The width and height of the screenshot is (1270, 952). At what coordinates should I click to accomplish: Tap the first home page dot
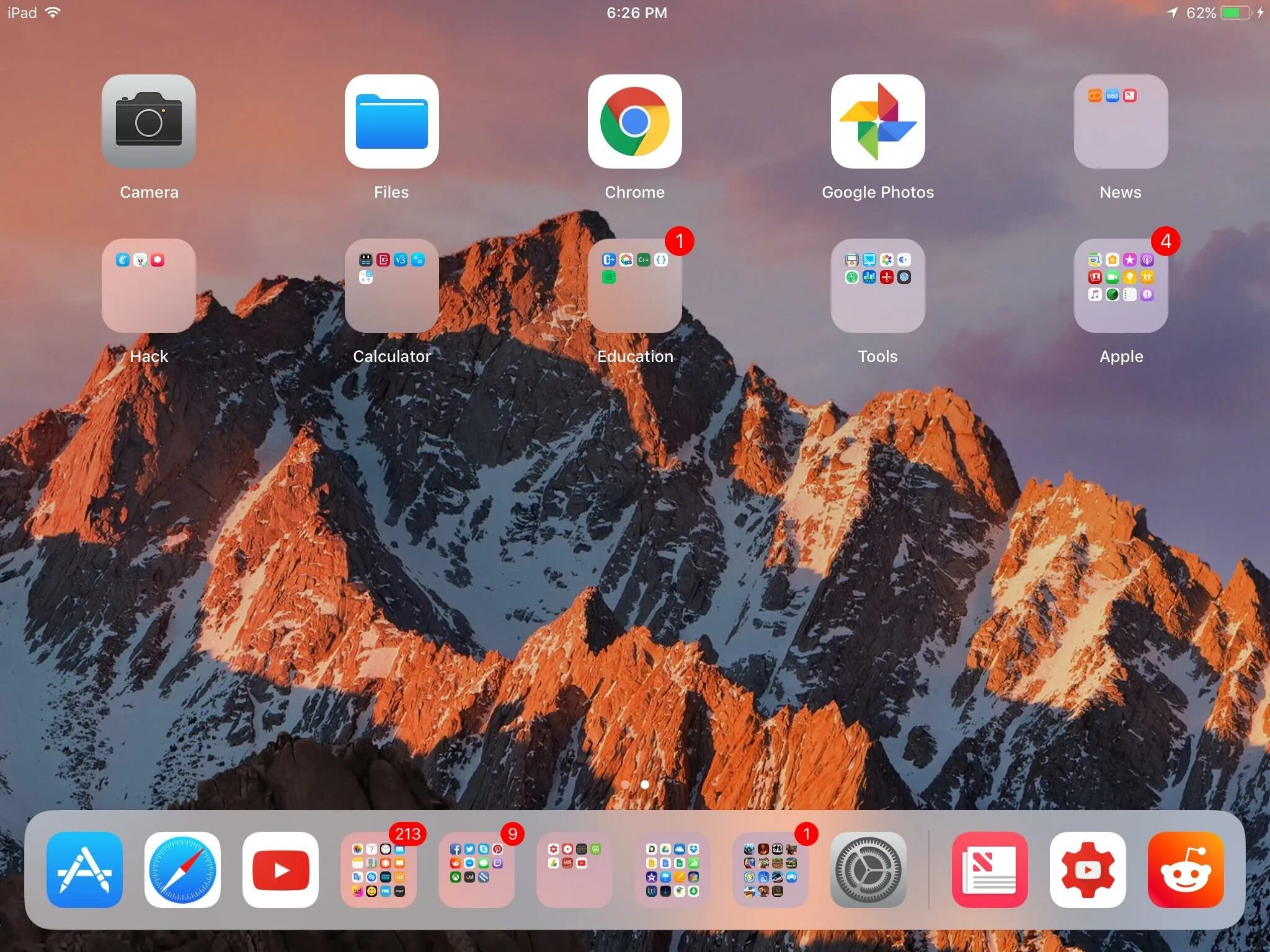pyautogui.click(x=625, y=785)
